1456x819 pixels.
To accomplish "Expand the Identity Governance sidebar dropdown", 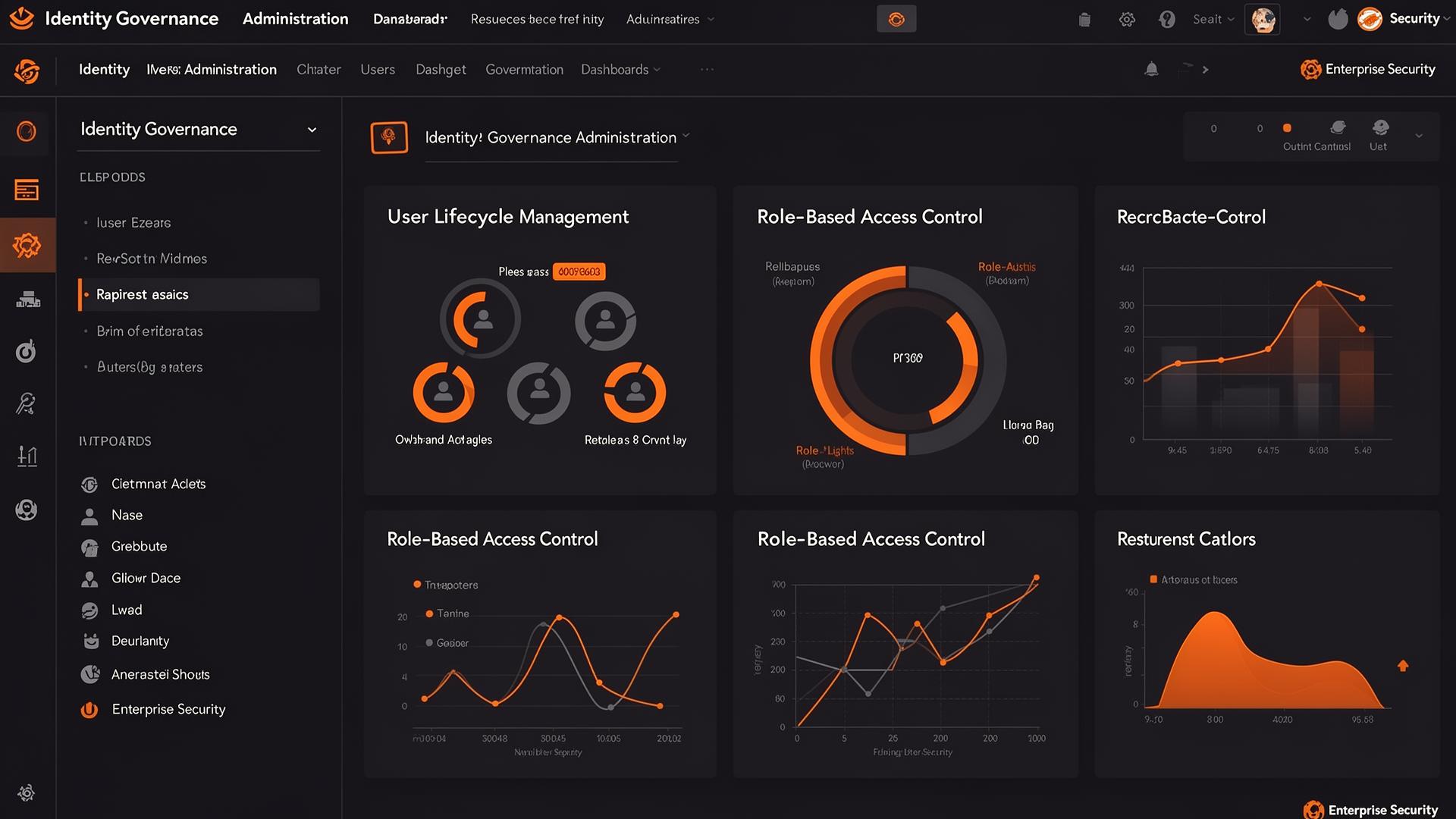I will (x=312, y=130).
